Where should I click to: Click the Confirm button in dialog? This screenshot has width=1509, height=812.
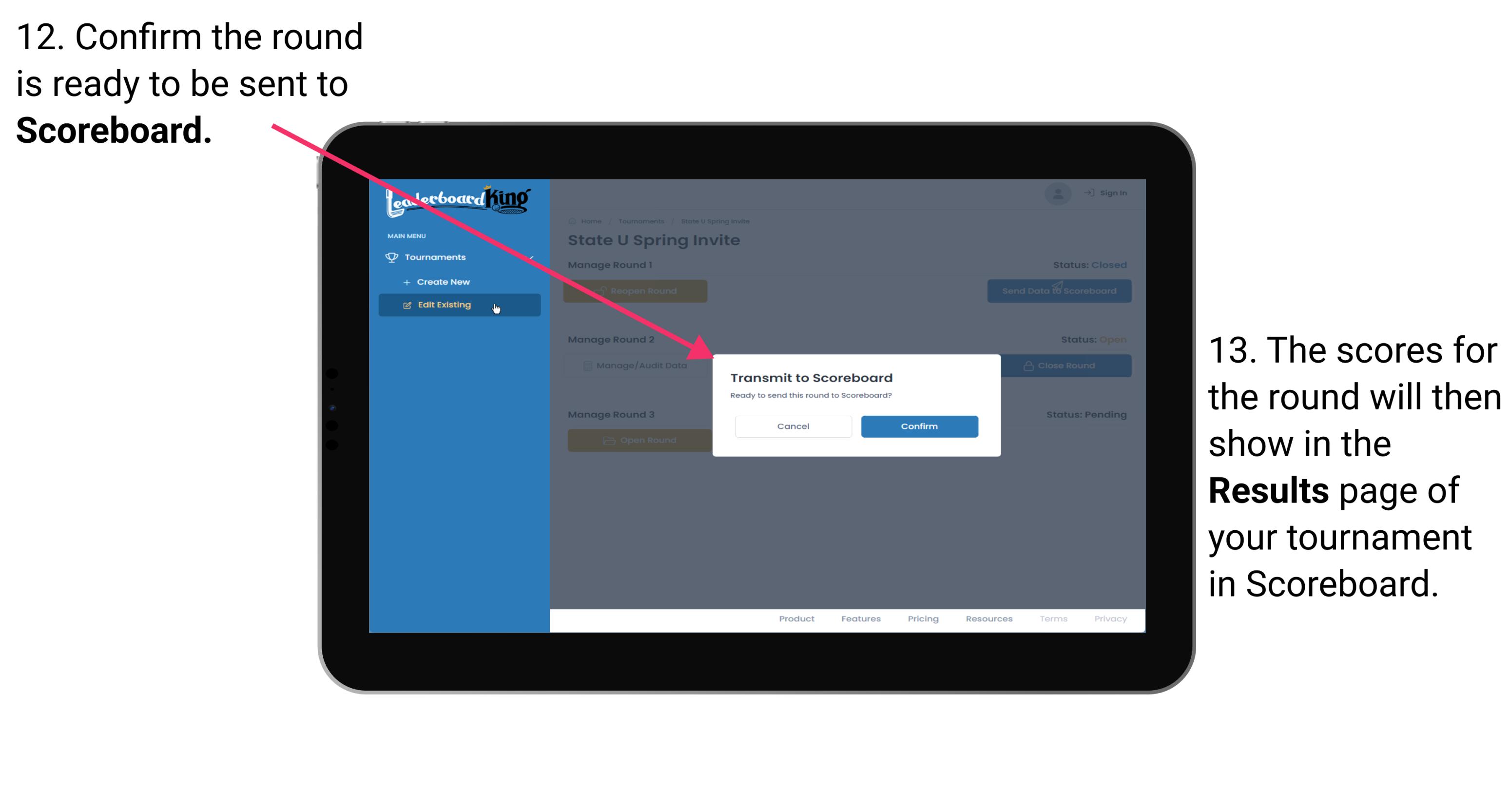[916, 425]
